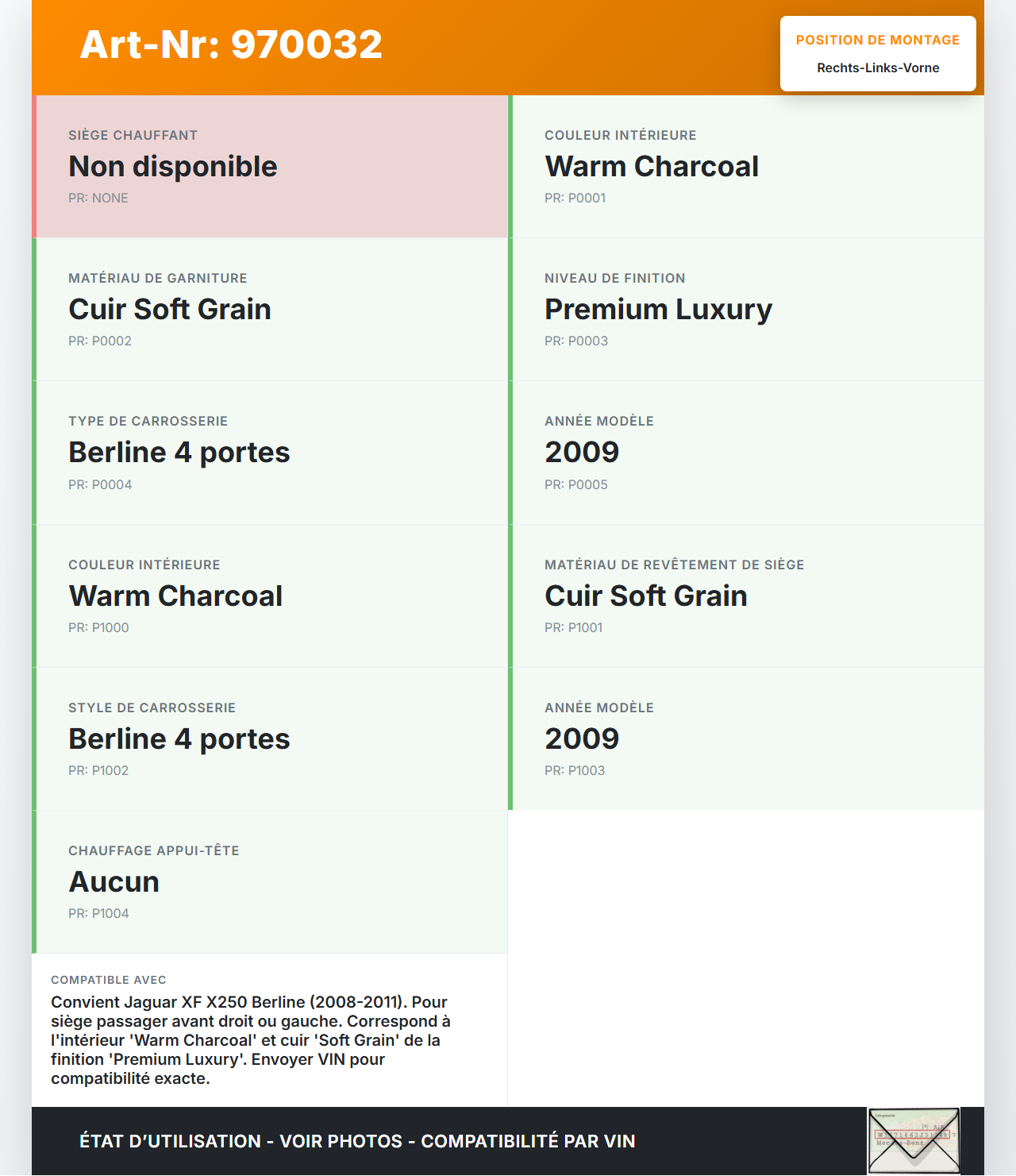Open the Style de carrosserie card
The width and height of the screenshot is (1016, 1176).
tap(270, 738)
